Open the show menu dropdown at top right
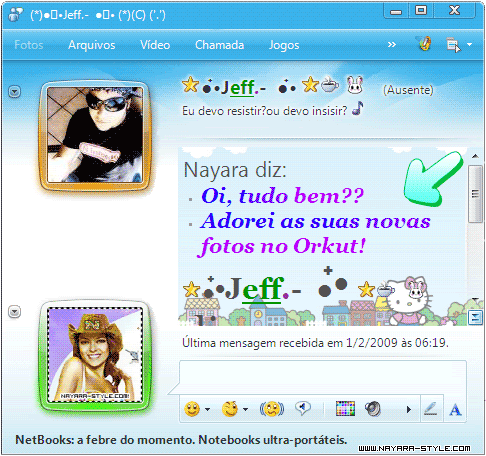 (x=459, y=45)
